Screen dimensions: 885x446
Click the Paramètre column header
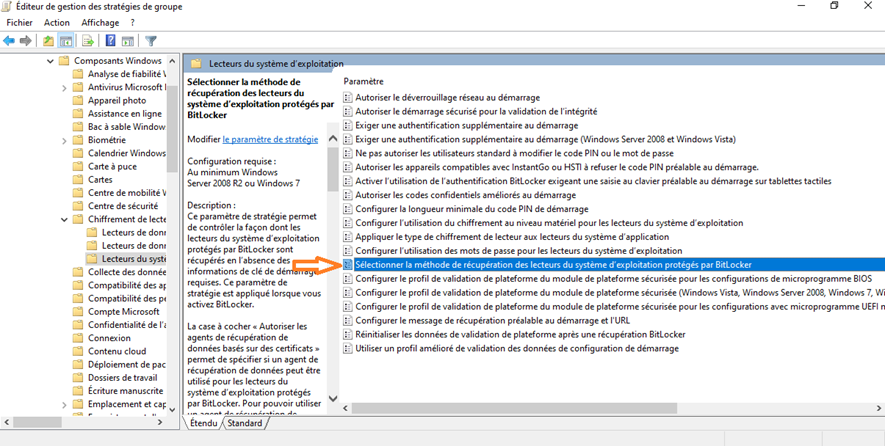click(x=363, y=82)
